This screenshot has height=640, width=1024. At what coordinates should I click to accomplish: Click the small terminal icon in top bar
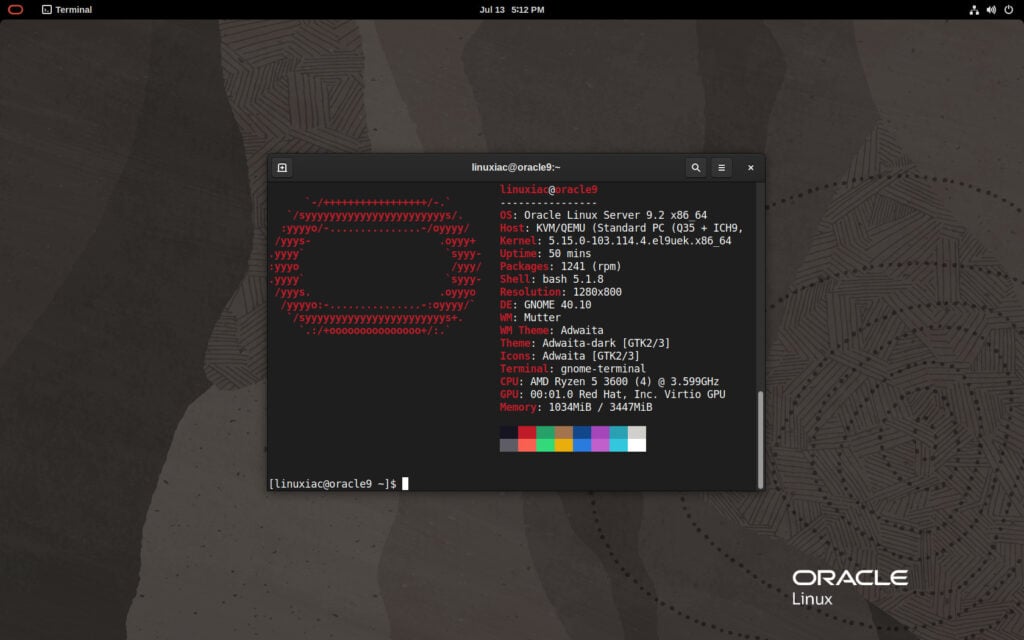click(47, 10)
